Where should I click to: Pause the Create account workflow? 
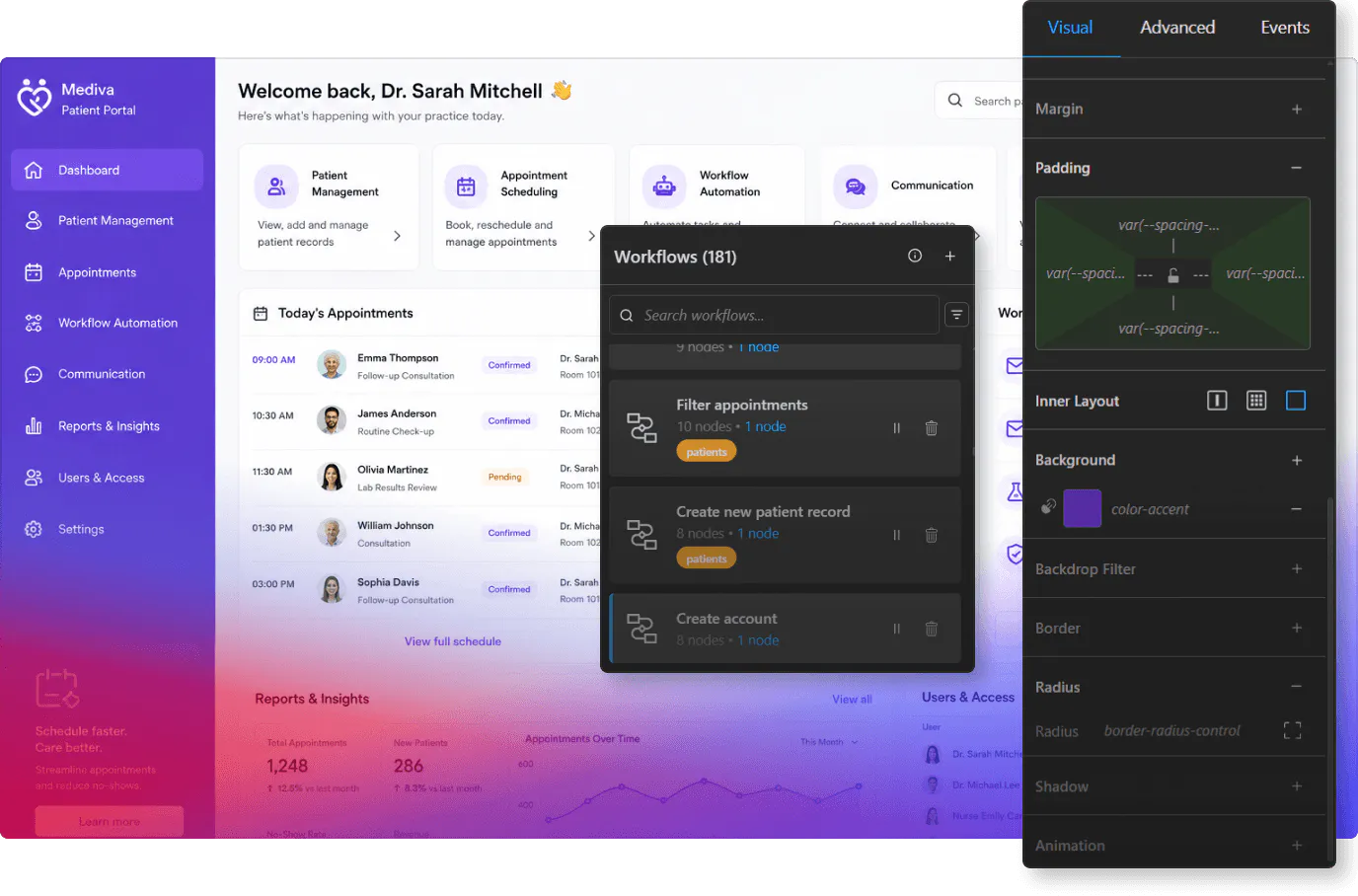(x=896, y=629)
